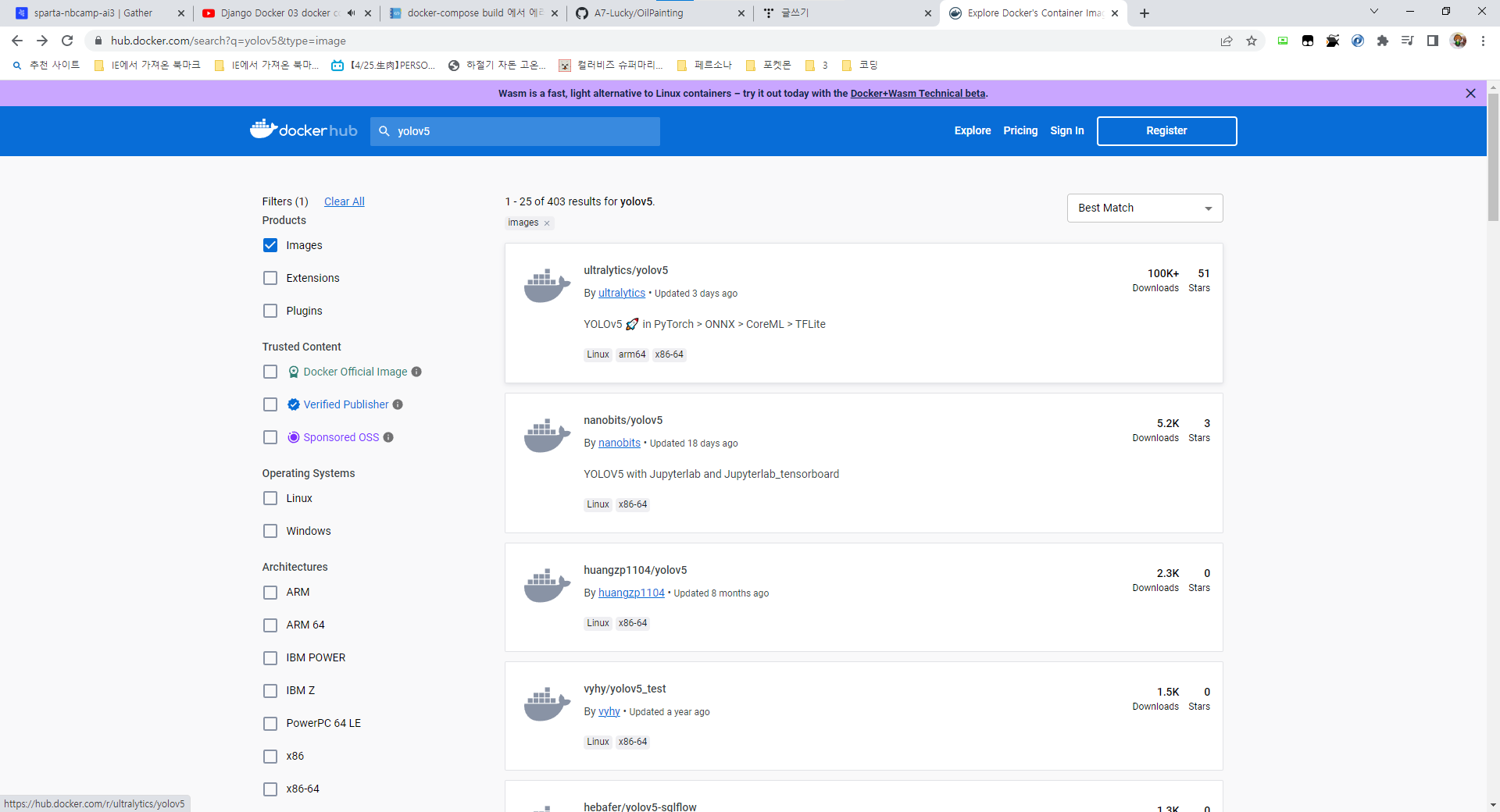Remove the images filter chip

pyautogui.click(x=547, y=223)
